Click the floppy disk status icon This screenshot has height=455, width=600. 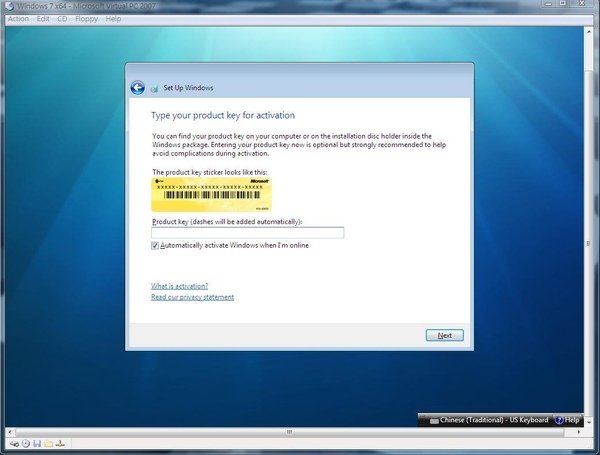point(37,444)
